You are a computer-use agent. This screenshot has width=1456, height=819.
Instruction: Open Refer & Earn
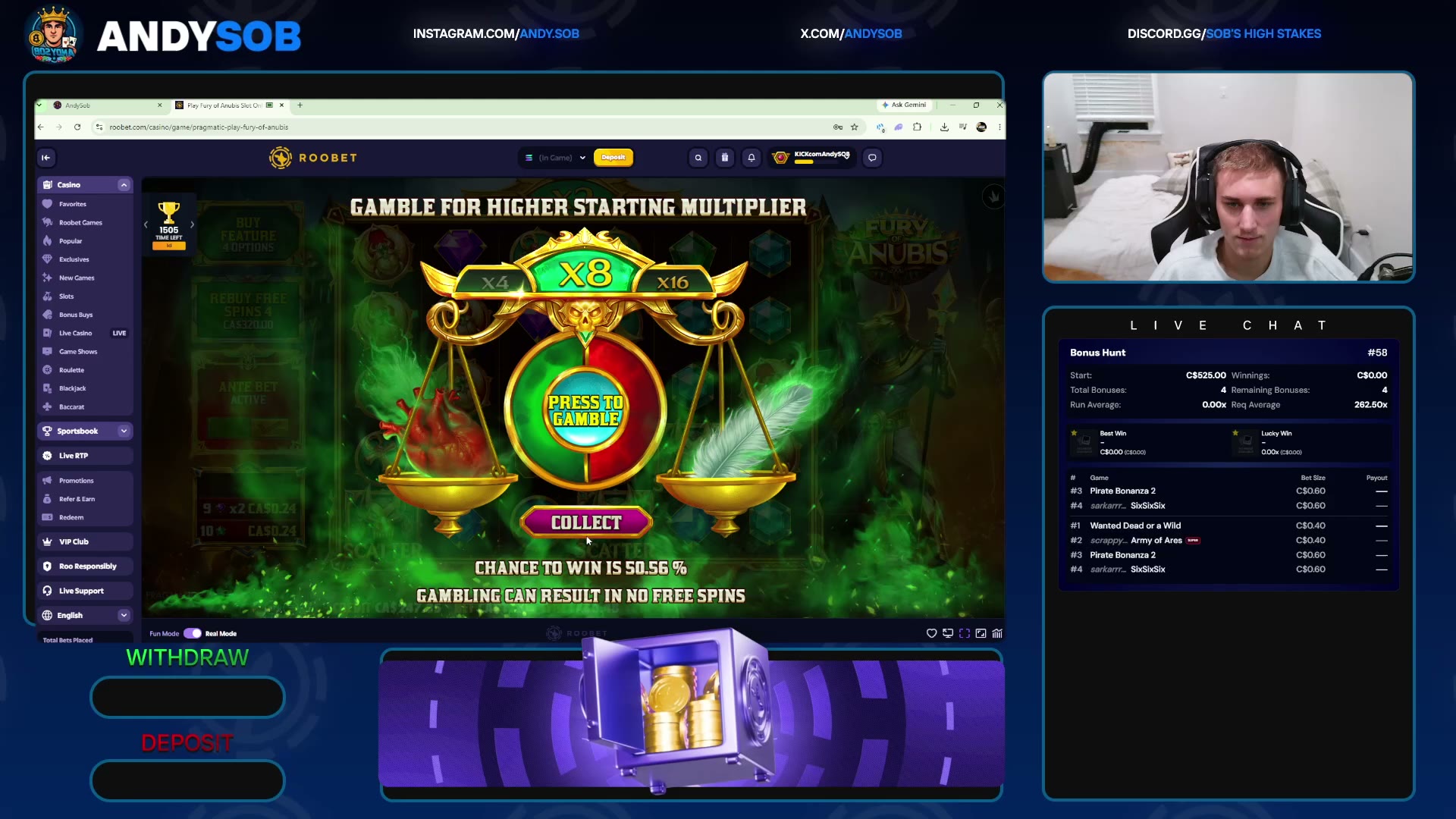pyautogui.click(x=77, y=499)
